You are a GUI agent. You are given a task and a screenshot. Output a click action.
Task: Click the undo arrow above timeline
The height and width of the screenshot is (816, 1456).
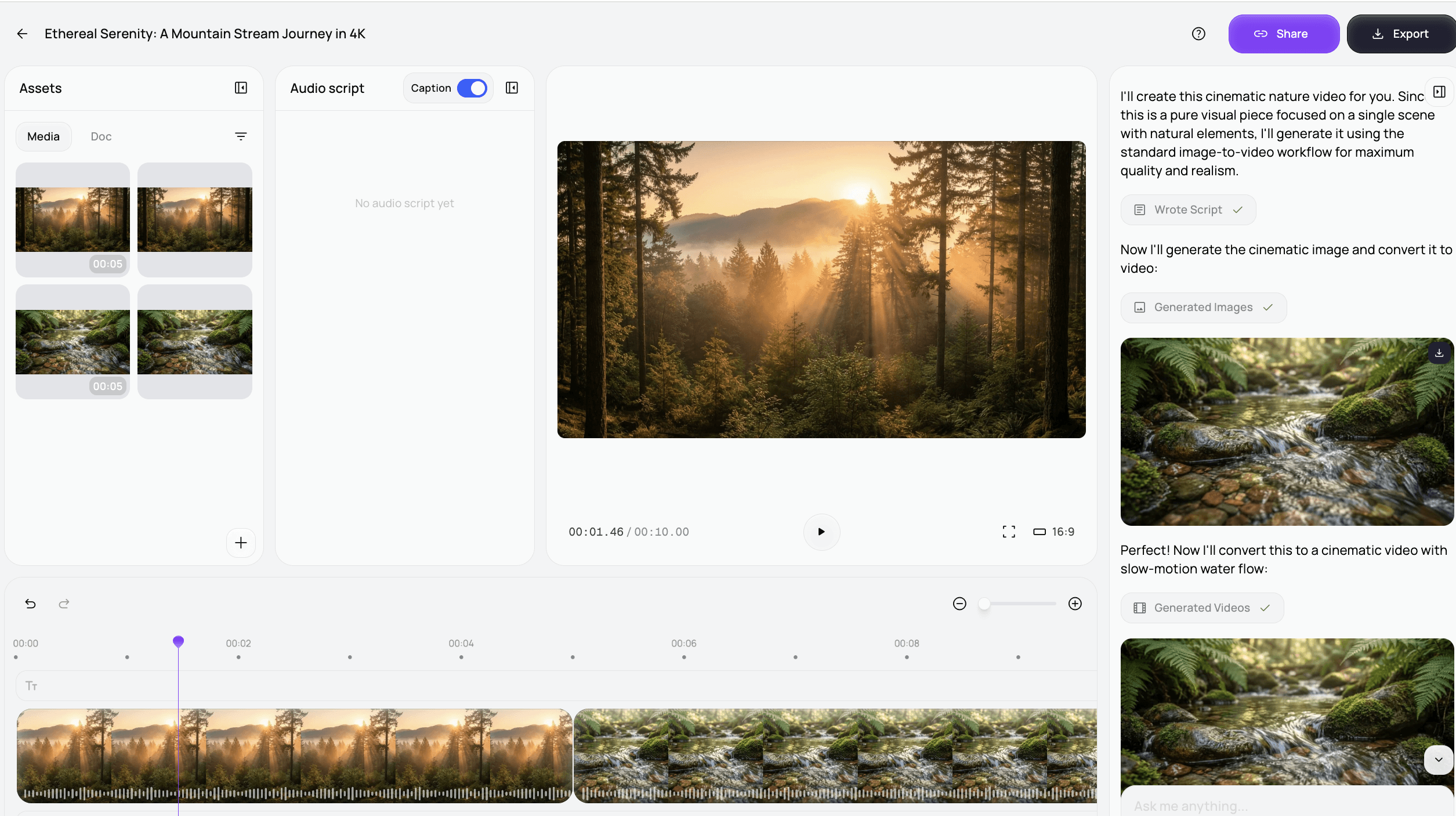tap(31, 604)
